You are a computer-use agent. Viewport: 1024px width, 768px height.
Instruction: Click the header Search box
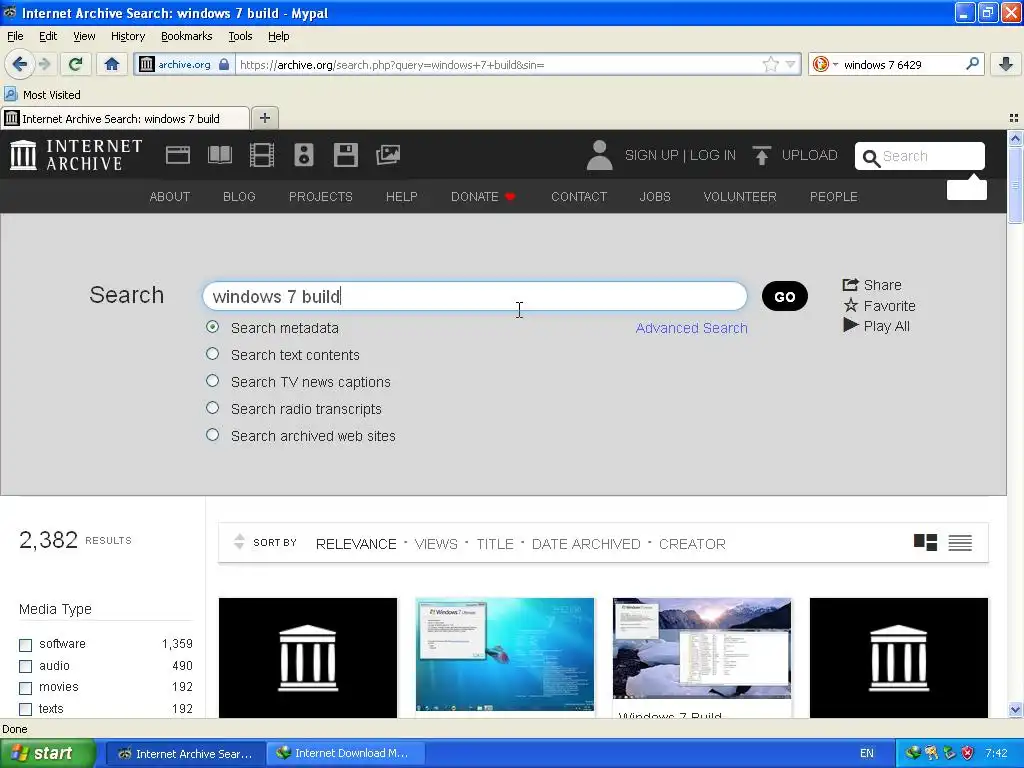coord(920,156)
